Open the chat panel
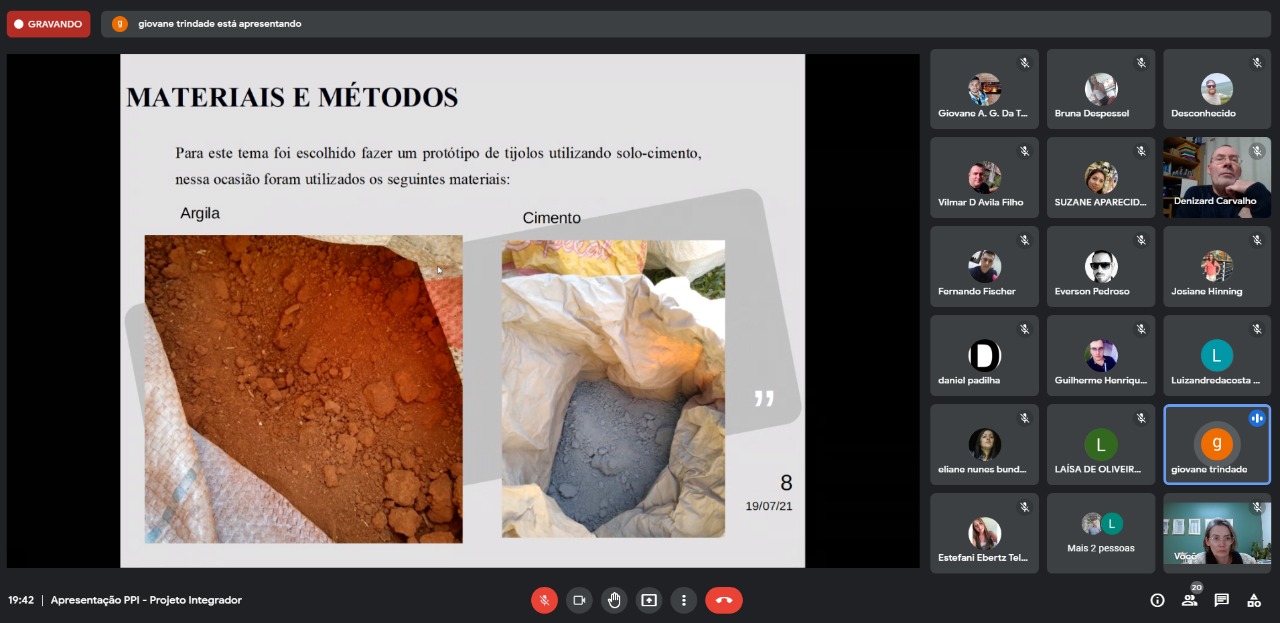The width and height of the screenshot is (1280, 623). point(1221,600)
